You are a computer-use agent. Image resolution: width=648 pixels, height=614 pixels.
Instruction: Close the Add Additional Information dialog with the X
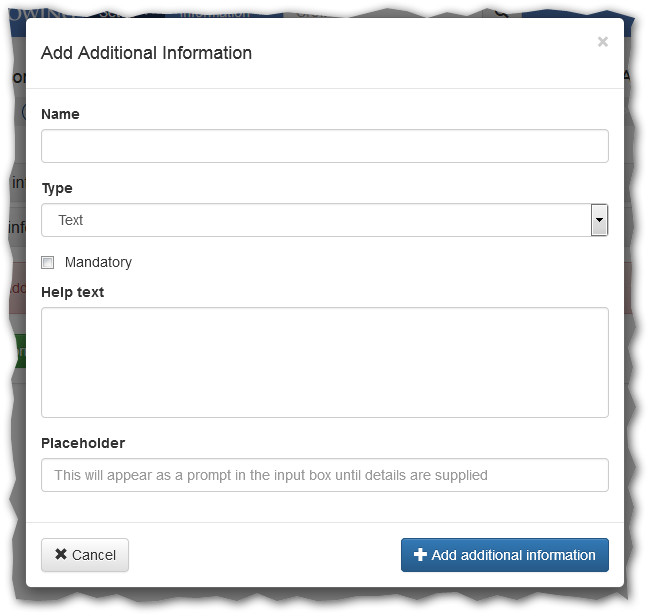[x=602, y=42]
